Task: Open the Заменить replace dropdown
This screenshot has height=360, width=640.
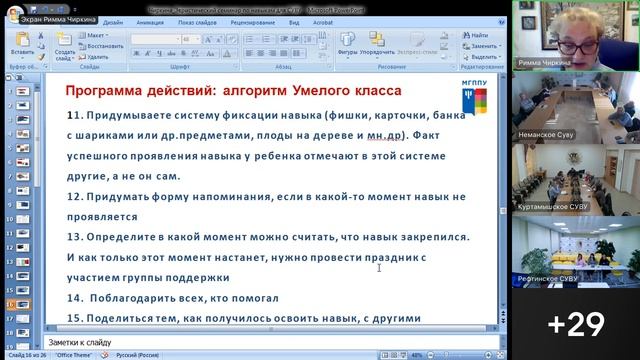Action: point(482,46)
